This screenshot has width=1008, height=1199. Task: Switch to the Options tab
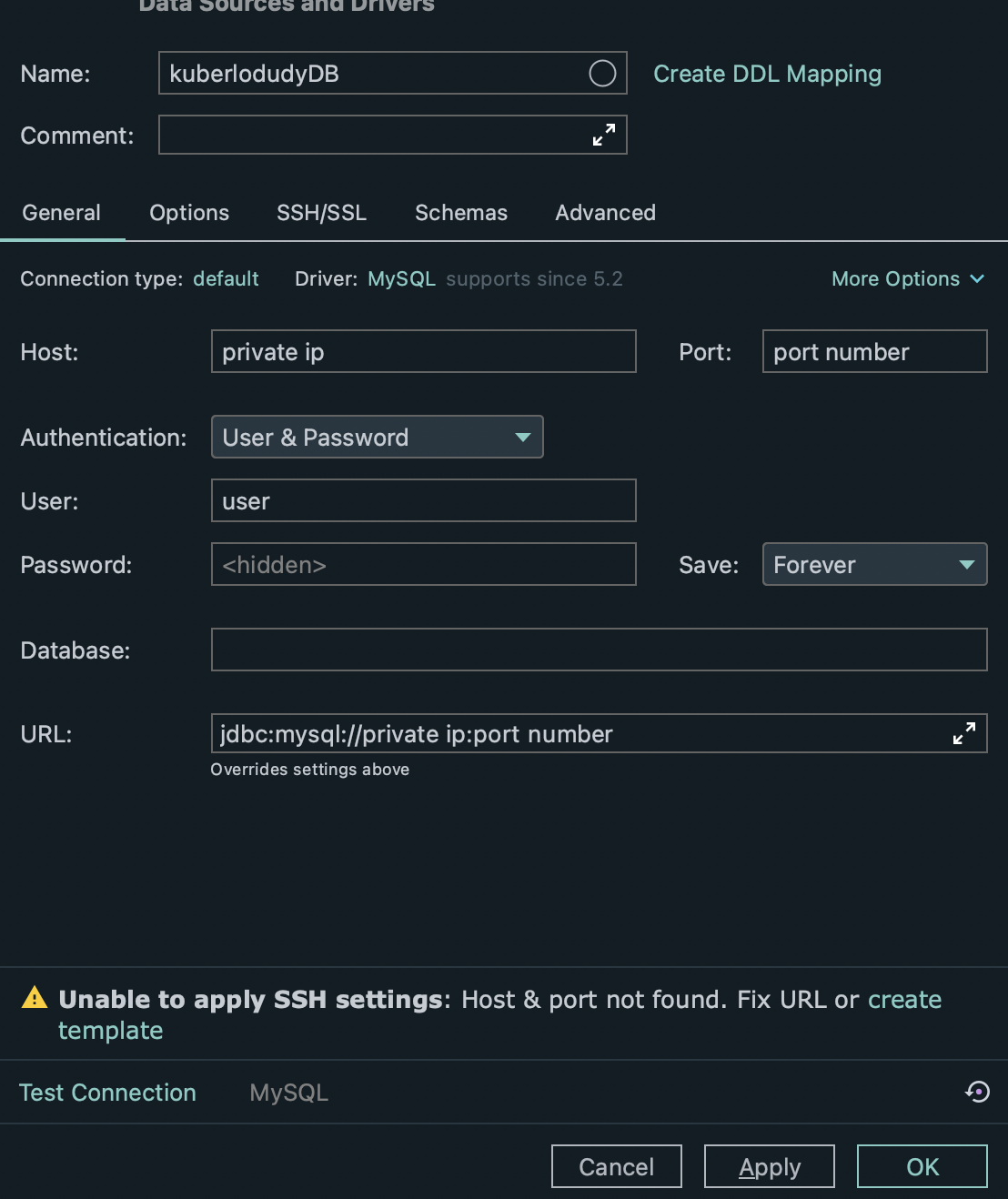pyautogui.click(x=189, y=213)
